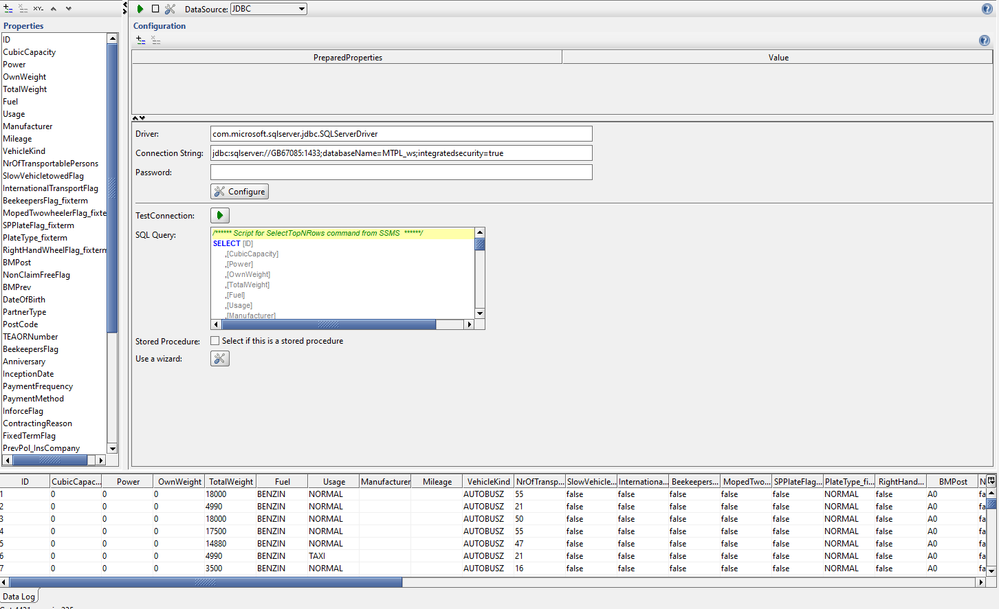999x609 pixels.
Task: Sort by the TotalWeight column header
Action: [230, 481]
